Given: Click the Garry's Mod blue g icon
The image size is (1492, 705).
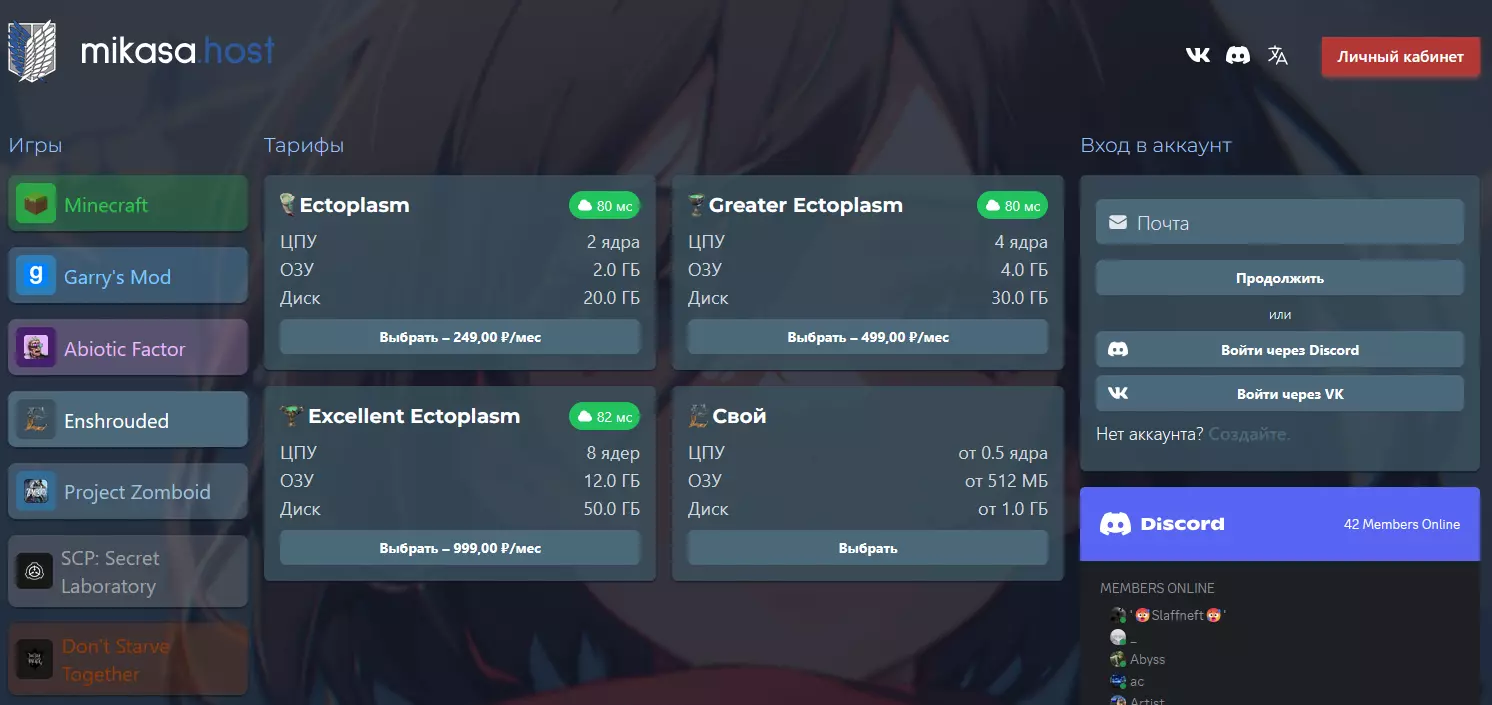Looking at the screenshot, I should 36,276.
